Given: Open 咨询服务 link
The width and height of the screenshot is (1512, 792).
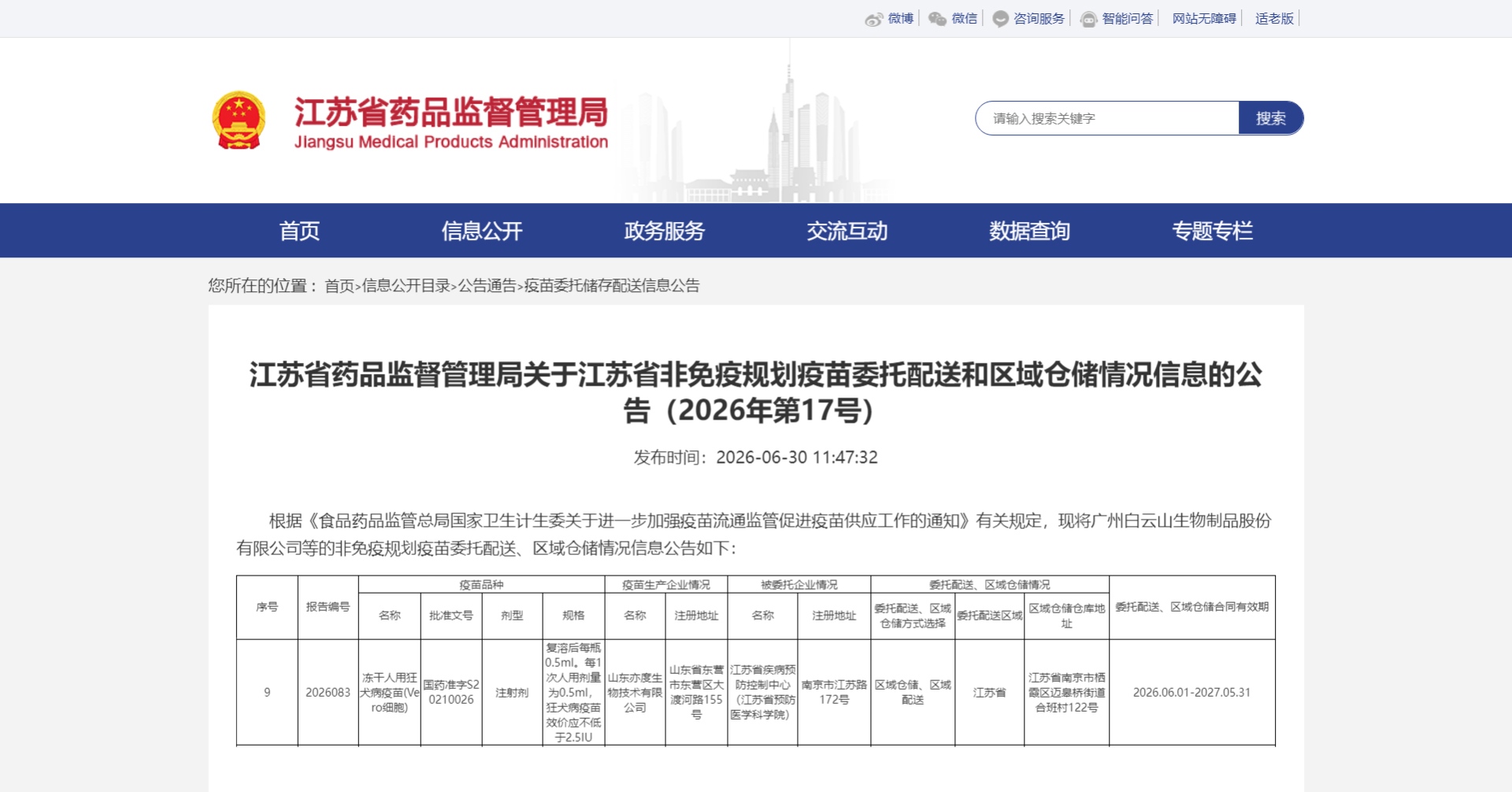Looking at the screenshot, I should pyautogui.click(x=1039, y=18).
